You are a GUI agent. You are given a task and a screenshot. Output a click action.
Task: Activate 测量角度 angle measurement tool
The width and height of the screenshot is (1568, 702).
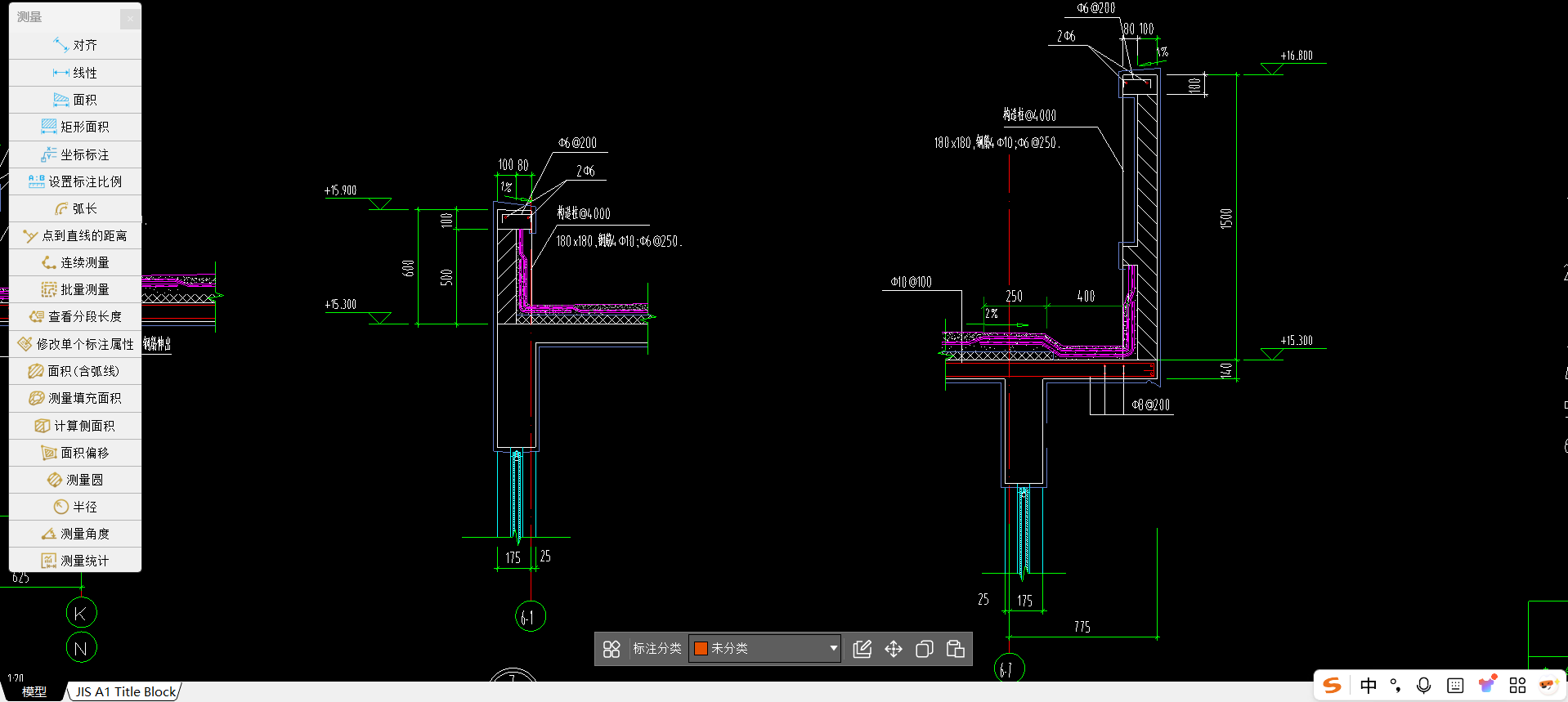(75, 534)
